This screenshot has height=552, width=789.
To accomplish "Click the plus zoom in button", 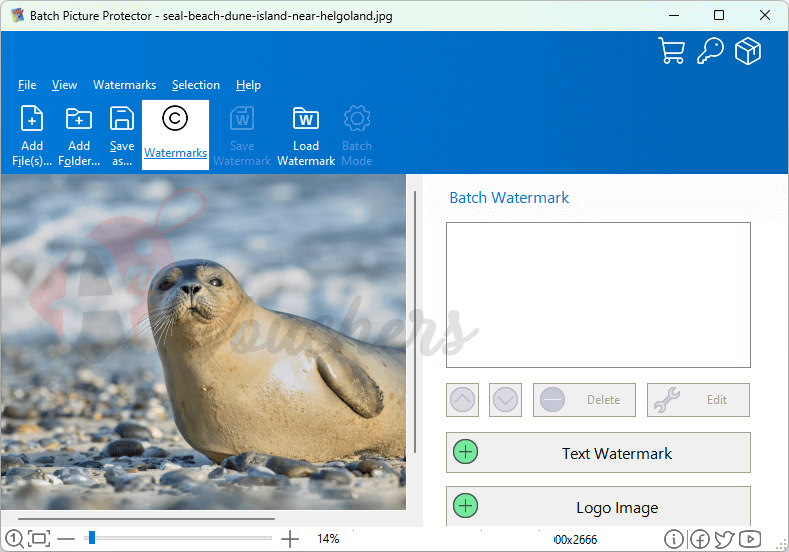I will click(x=290, y=539).
